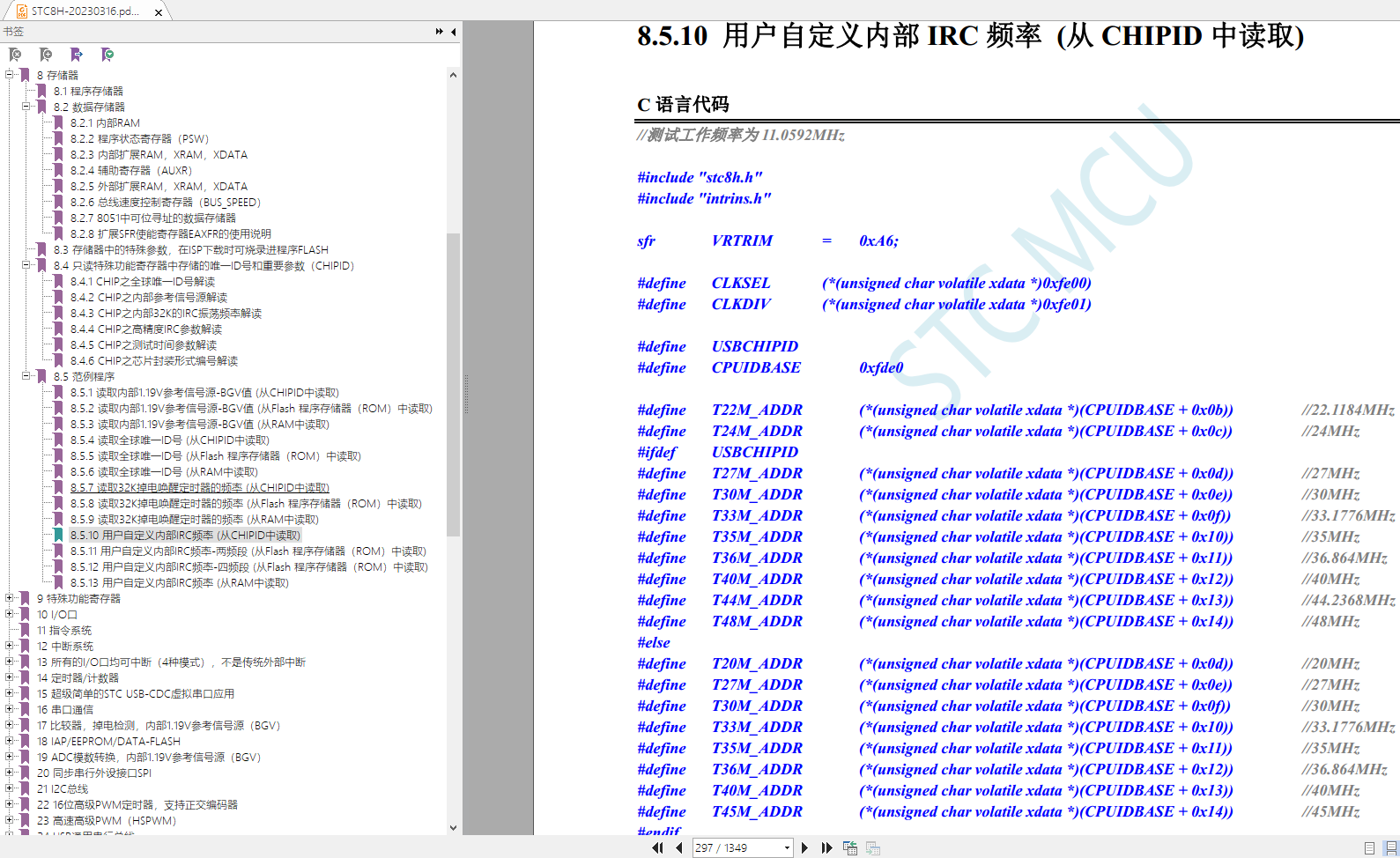1400x858 pixels.
Task: Click bookmark icon beside '8 存储器'
Action: pos(25,75)
